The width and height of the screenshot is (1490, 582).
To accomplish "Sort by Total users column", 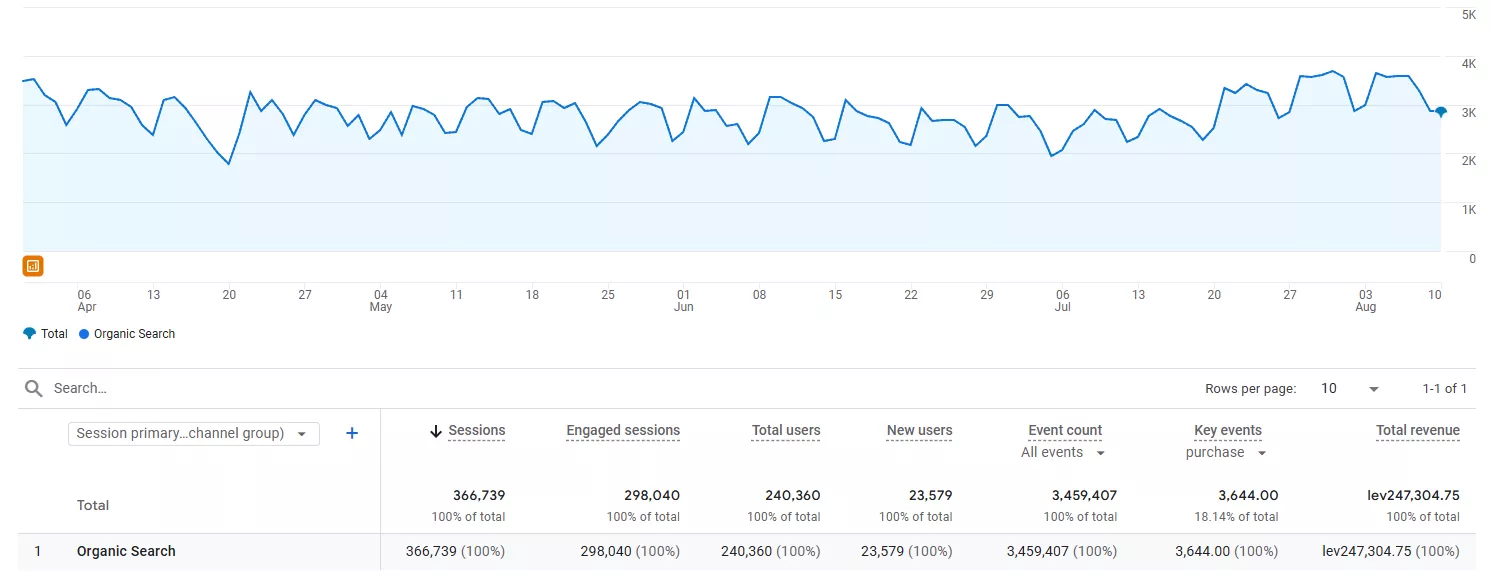I will (785, 431).
